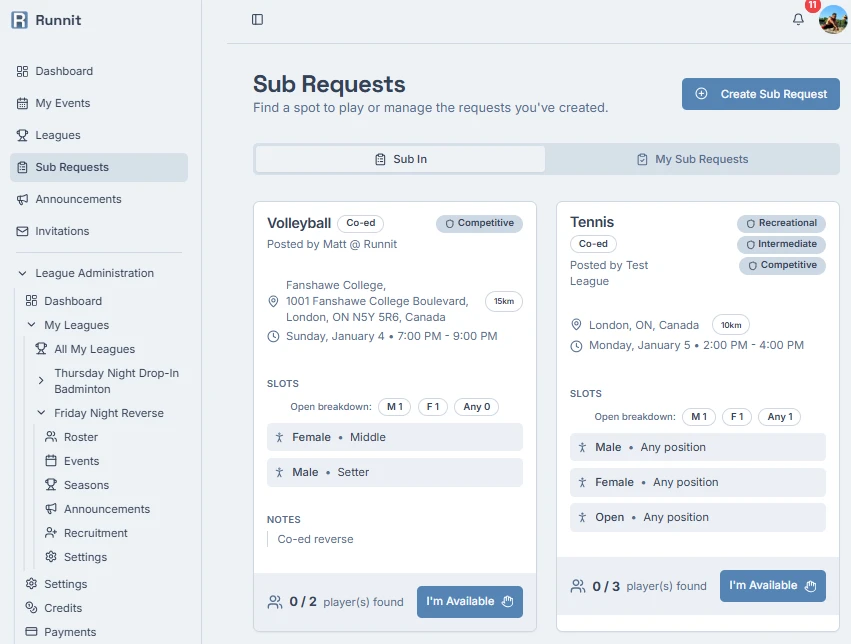Screen dimensions: 851x644
Task: Click Create Sub Request
Action: pyautogui.click(x=760, y=93)
